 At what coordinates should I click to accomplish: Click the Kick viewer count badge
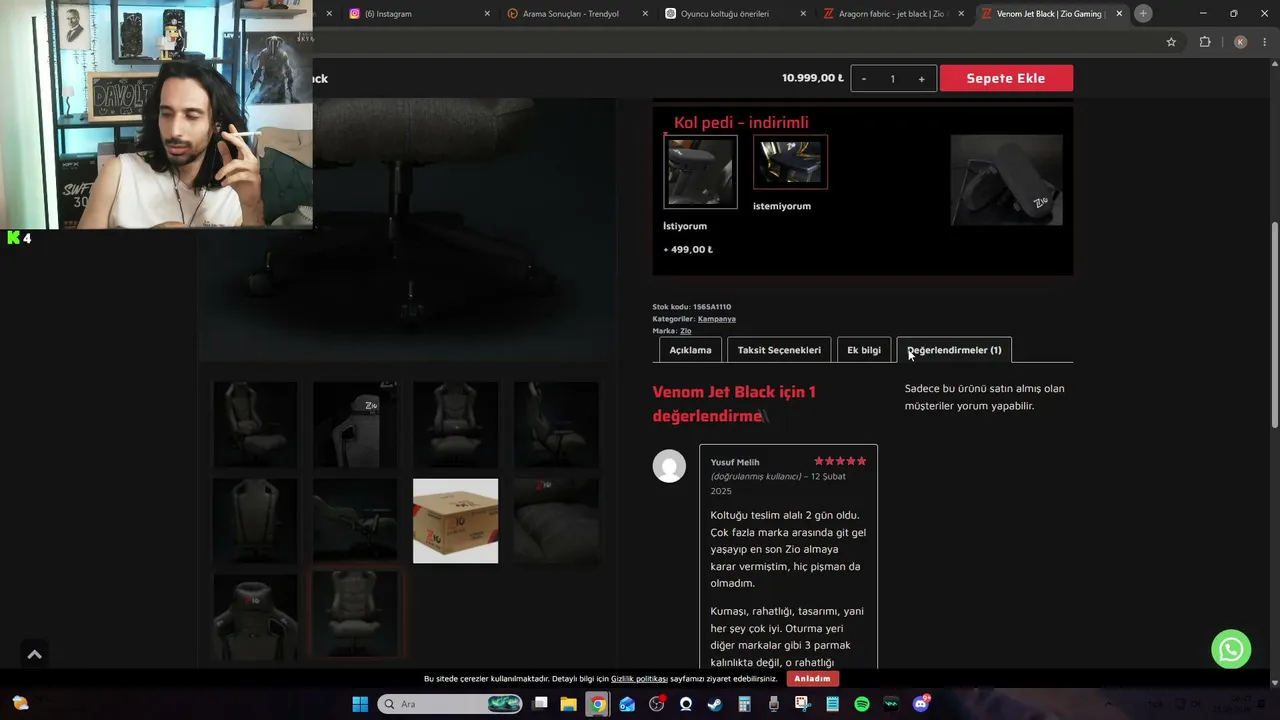[x=19, y=238]
